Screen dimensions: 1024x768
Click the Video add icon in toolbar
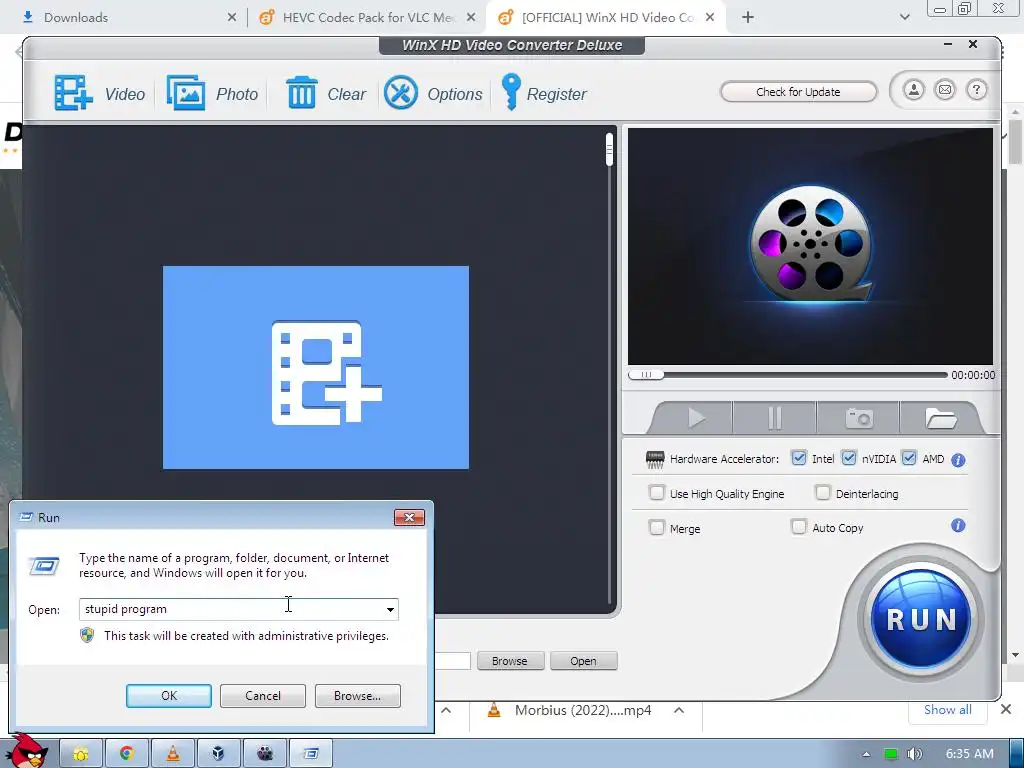73,93
